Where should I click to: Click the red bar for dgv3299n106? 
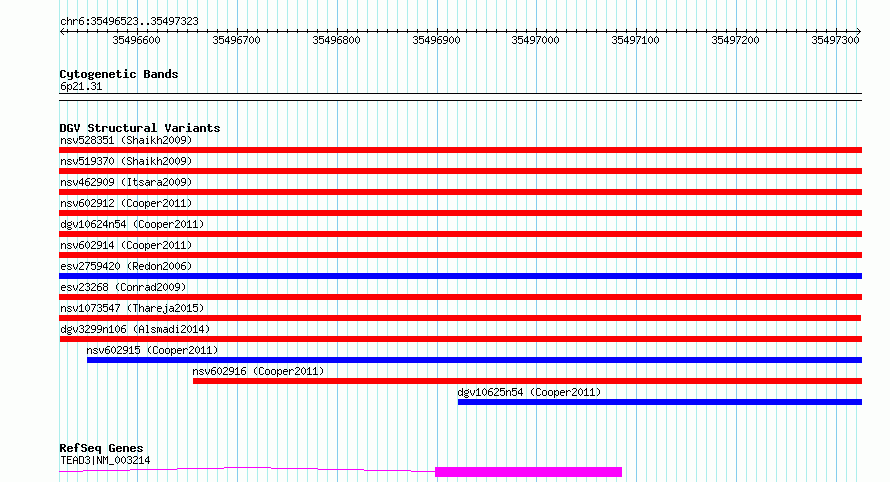click(x=460, y=339)
